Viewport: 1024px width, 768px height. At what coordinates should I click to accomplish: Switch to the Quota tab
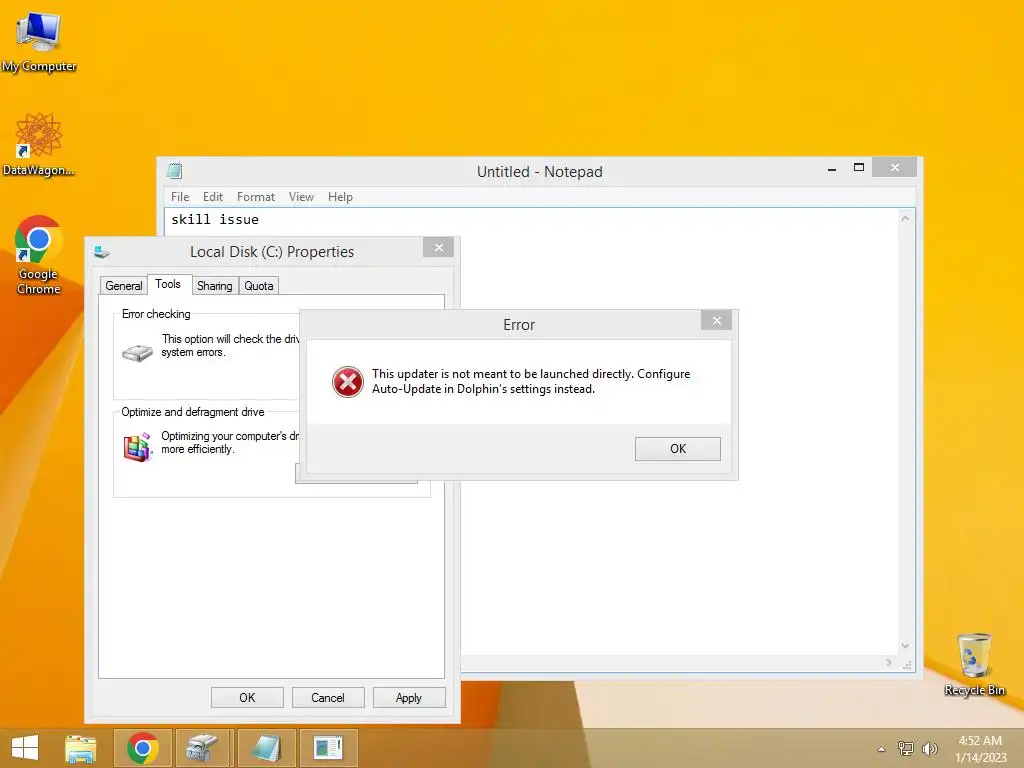[259, 286]
